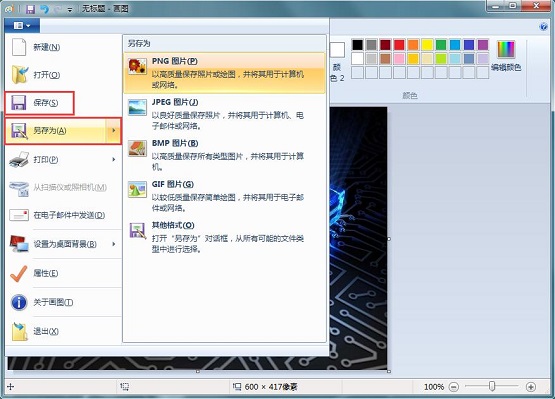Screen dimensions: 555x399
Task: Choose BMP 图片(B) save option
Action: 224,155
